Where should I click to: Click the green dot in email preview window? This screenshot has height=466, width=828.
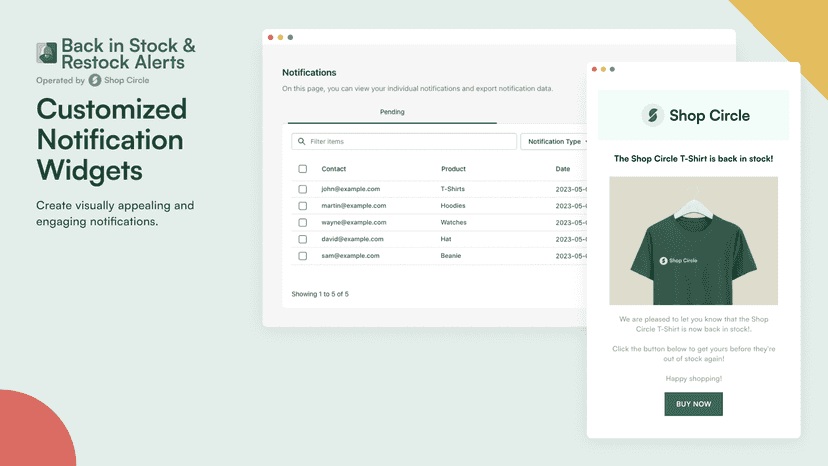pos(612,69)
